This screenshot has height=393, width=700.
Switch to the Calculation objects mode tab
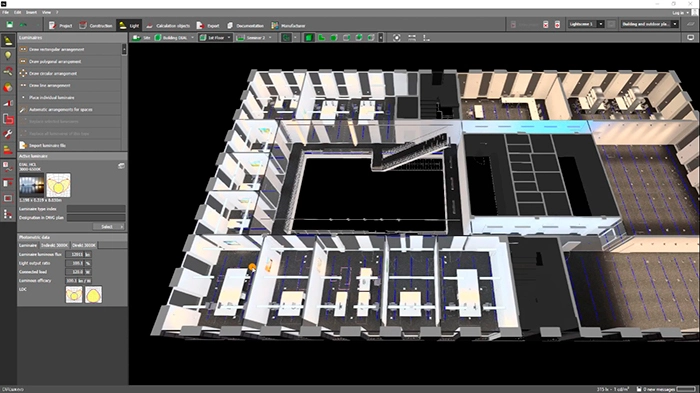coord(168,25)
